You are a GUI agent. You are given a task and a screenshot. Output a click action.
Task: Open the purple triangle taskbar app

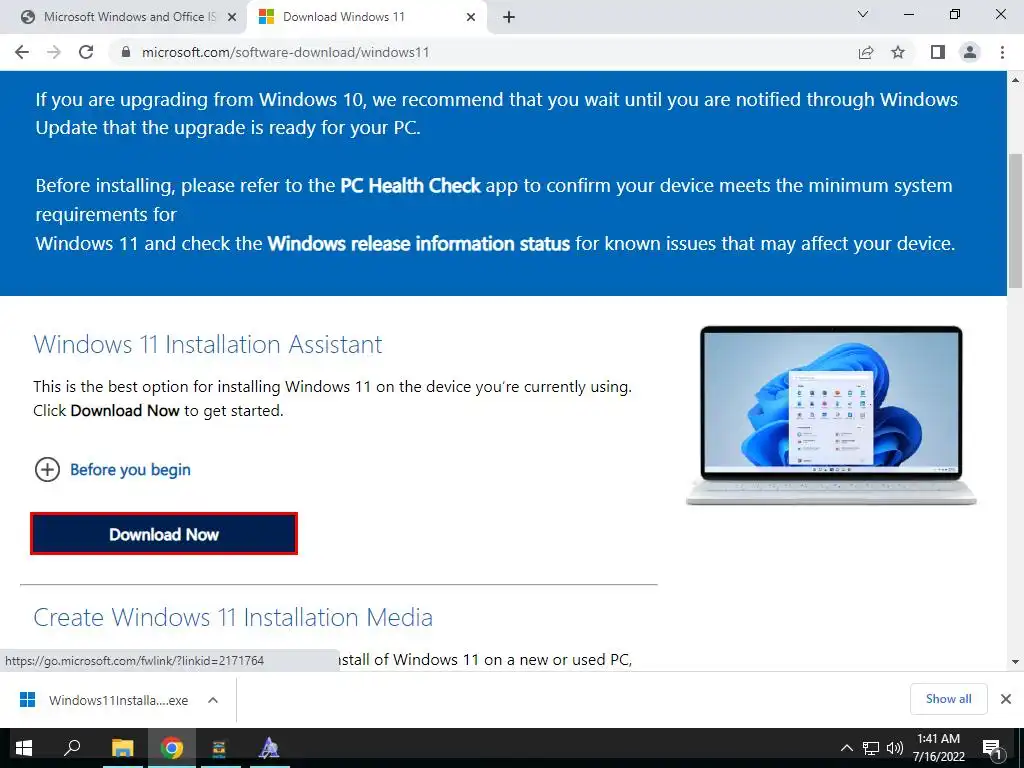pyautogui.click(x=269, y=748)
